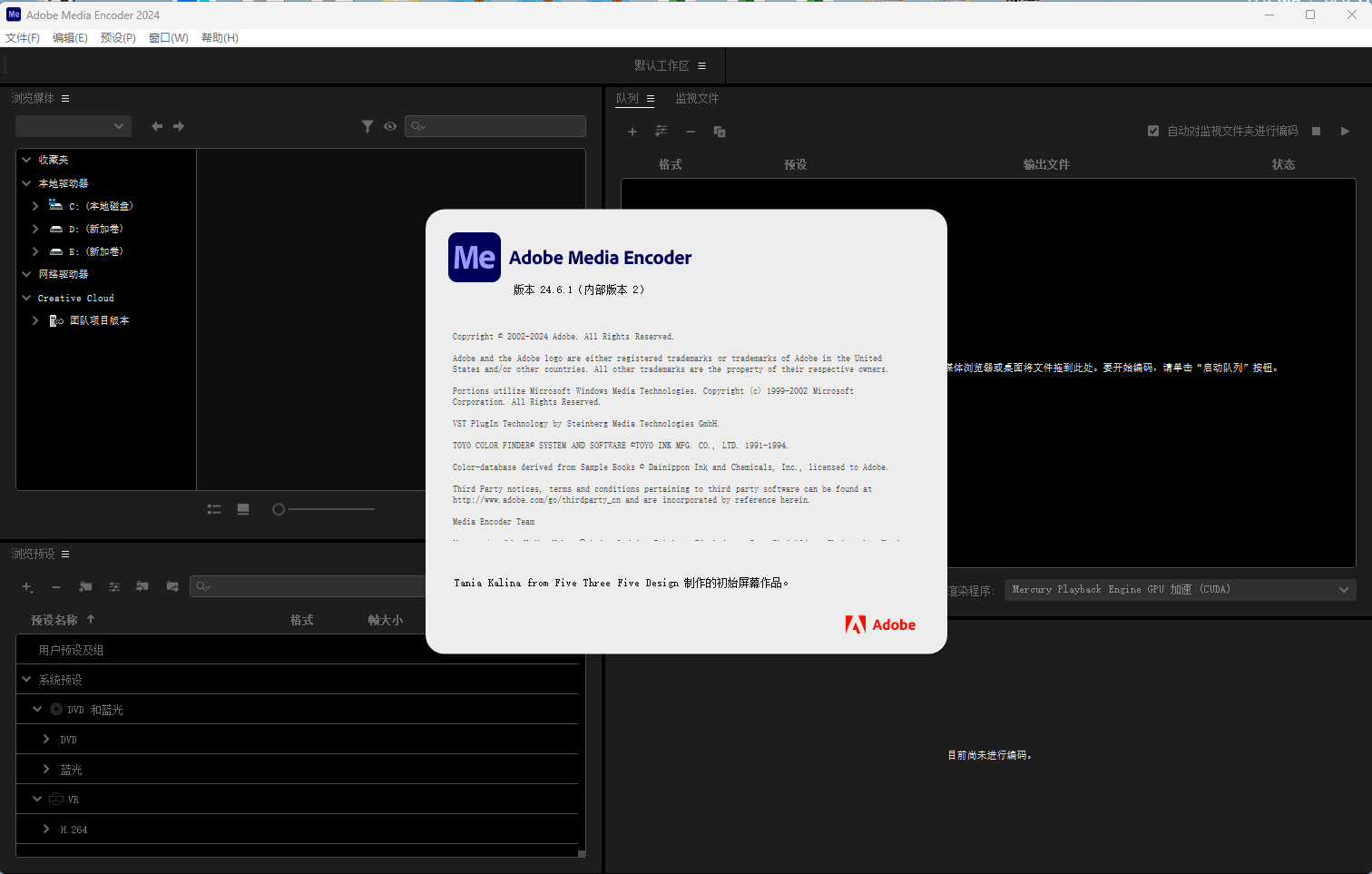The image size is (1372, 874).
Task: Select the Add Source plus icon in queue
Action: pyautogui.click(x=632, y=132)
